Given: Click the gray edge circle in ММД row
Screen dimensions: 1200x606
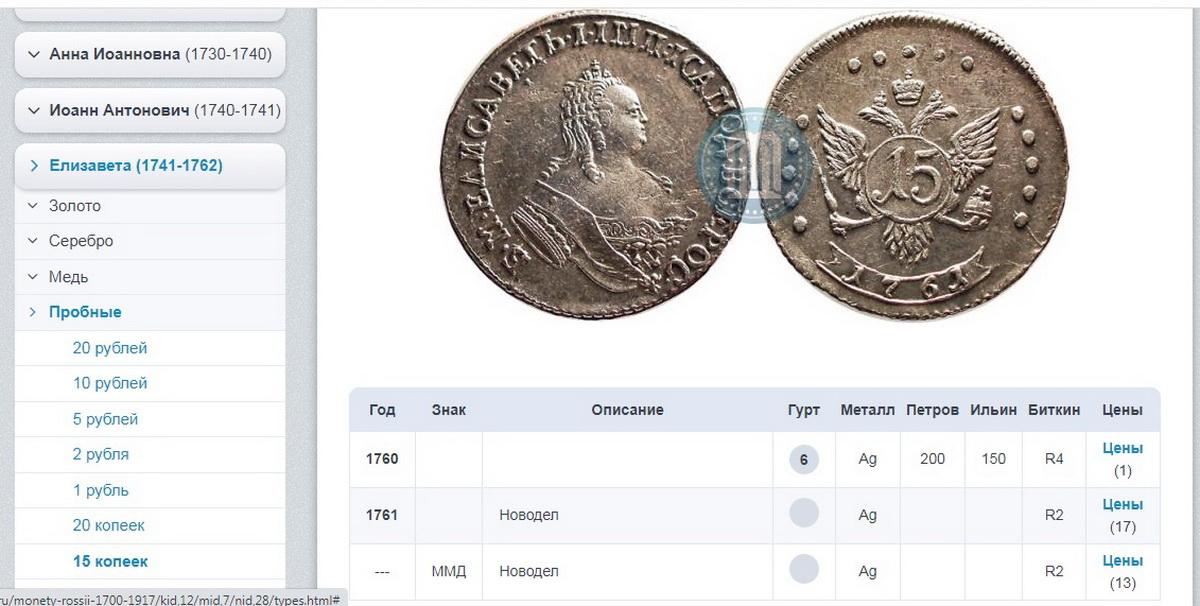Looking at the screenshot, I should [x=803, y=571].
